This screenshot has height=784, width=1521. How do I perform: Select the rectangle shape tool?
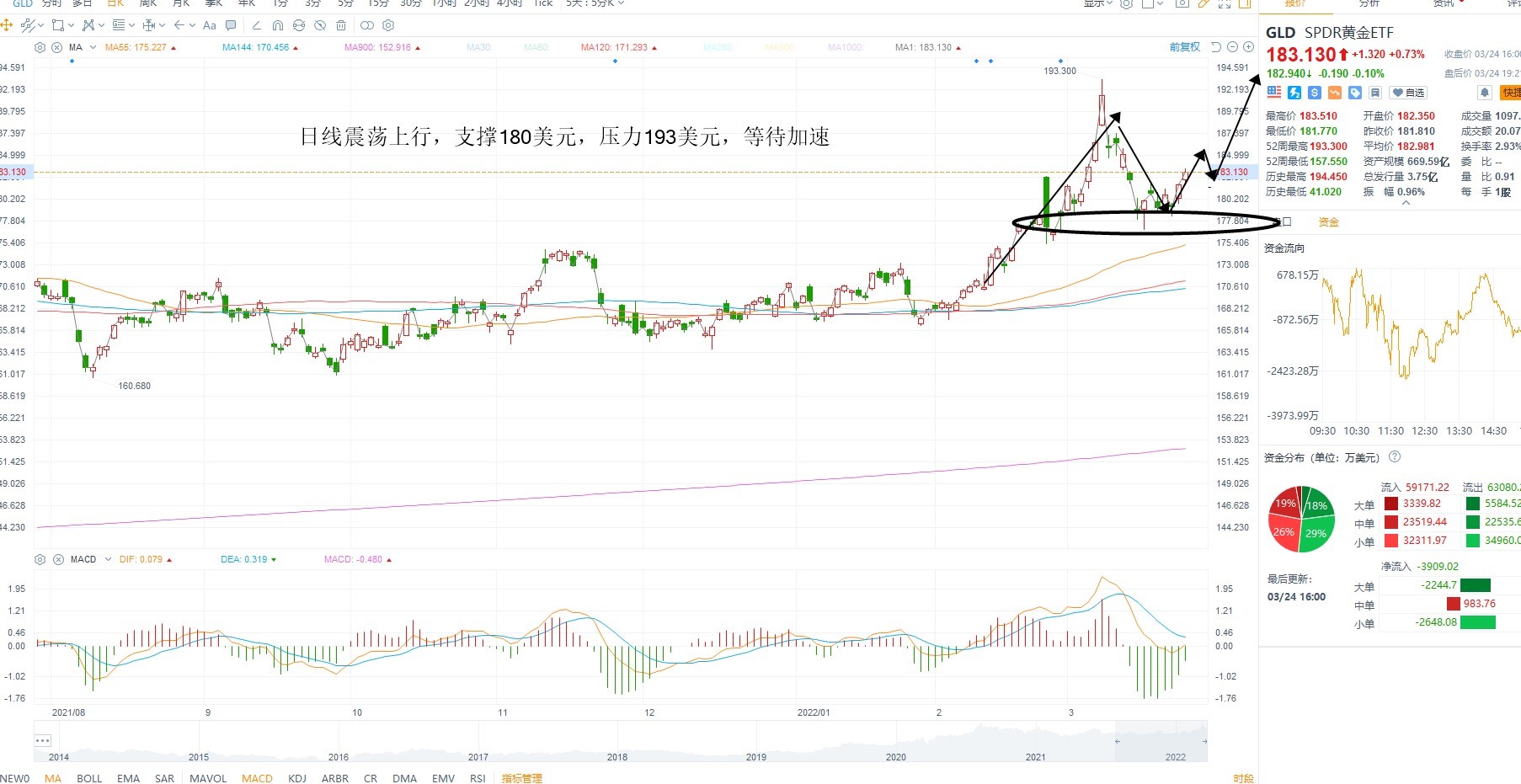(x=58, y=25)
